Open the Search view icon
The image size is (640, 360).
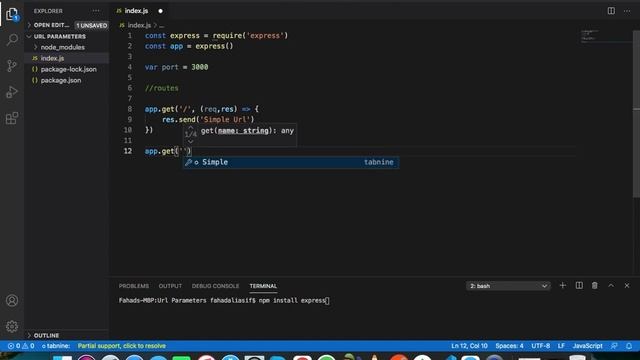[12, 40]
